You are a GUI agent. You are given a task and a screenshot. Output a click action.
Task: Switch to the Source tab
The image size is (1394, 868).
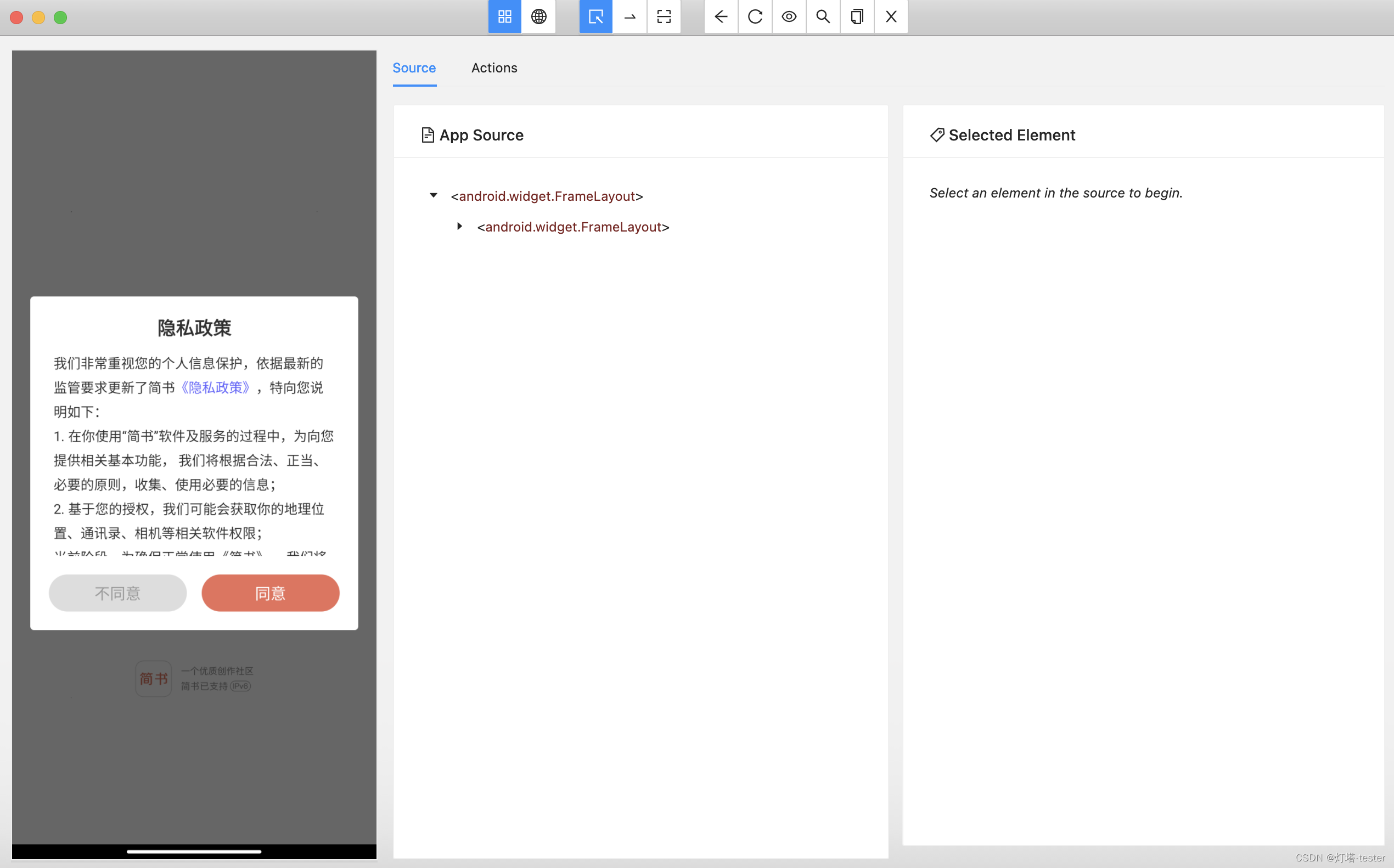point(413,67)
